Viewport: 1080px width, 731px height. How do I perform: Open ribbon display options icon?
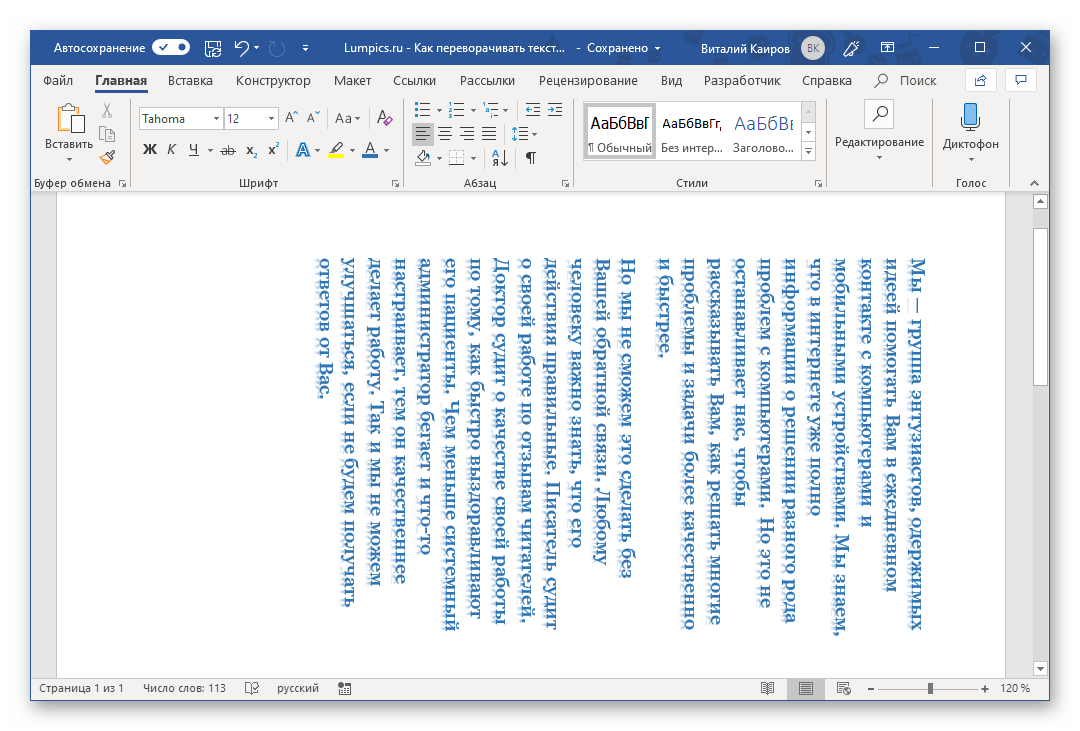pos(888,48)
